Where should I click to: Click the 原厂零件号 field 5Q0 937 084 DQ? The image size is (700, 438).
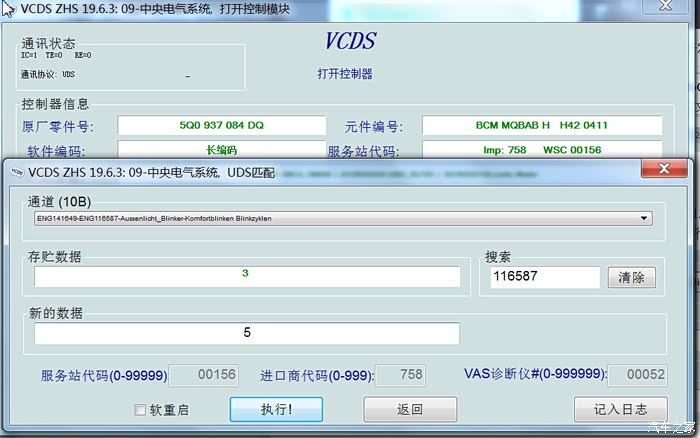pos(221,126)
